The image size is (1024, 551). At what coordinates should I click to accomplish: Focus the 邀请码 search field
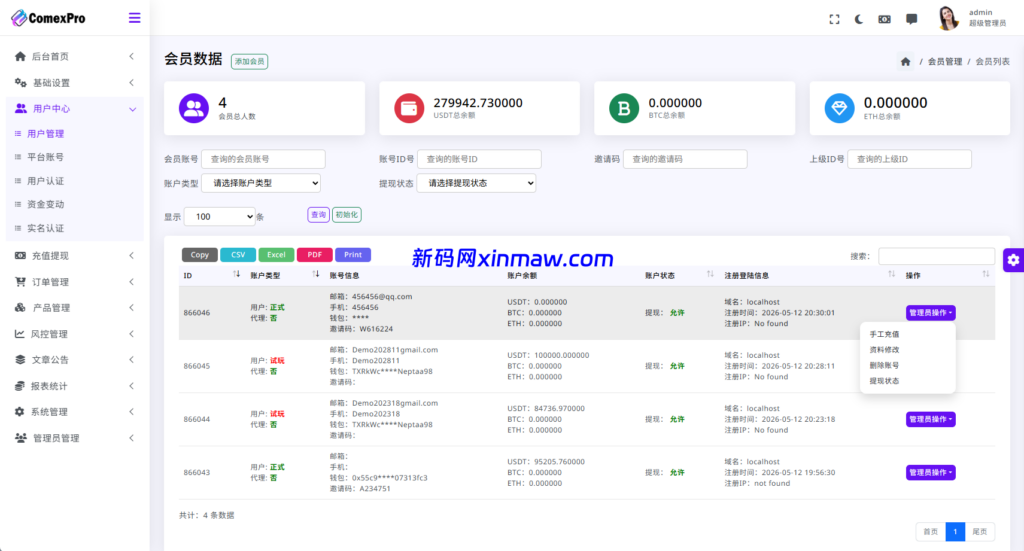coord(685,159)
